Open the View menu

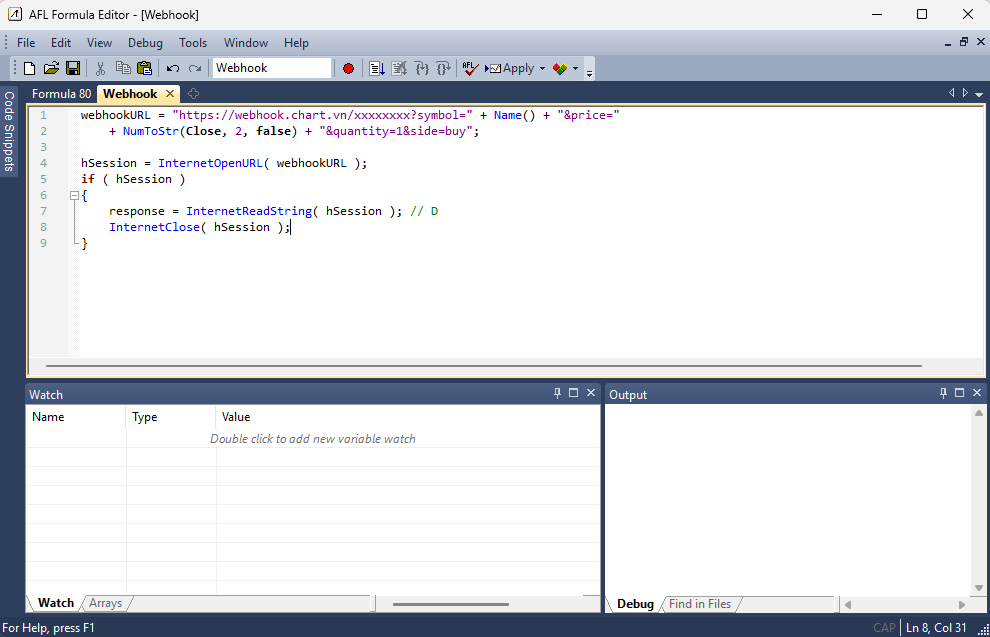99,43
